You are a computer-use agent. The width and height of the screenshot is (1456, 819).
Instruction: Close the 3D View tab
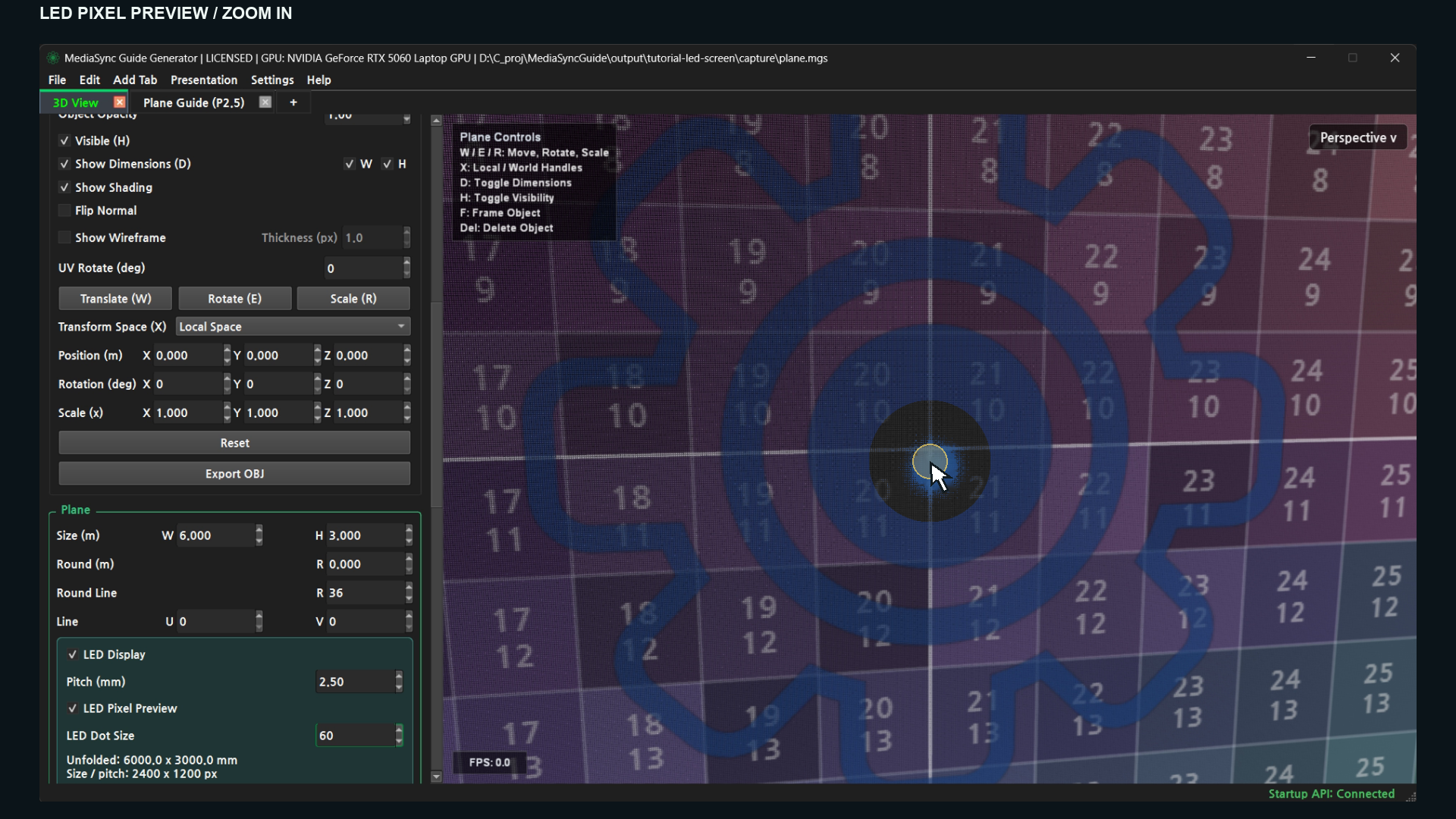click(x=119, y=102)
